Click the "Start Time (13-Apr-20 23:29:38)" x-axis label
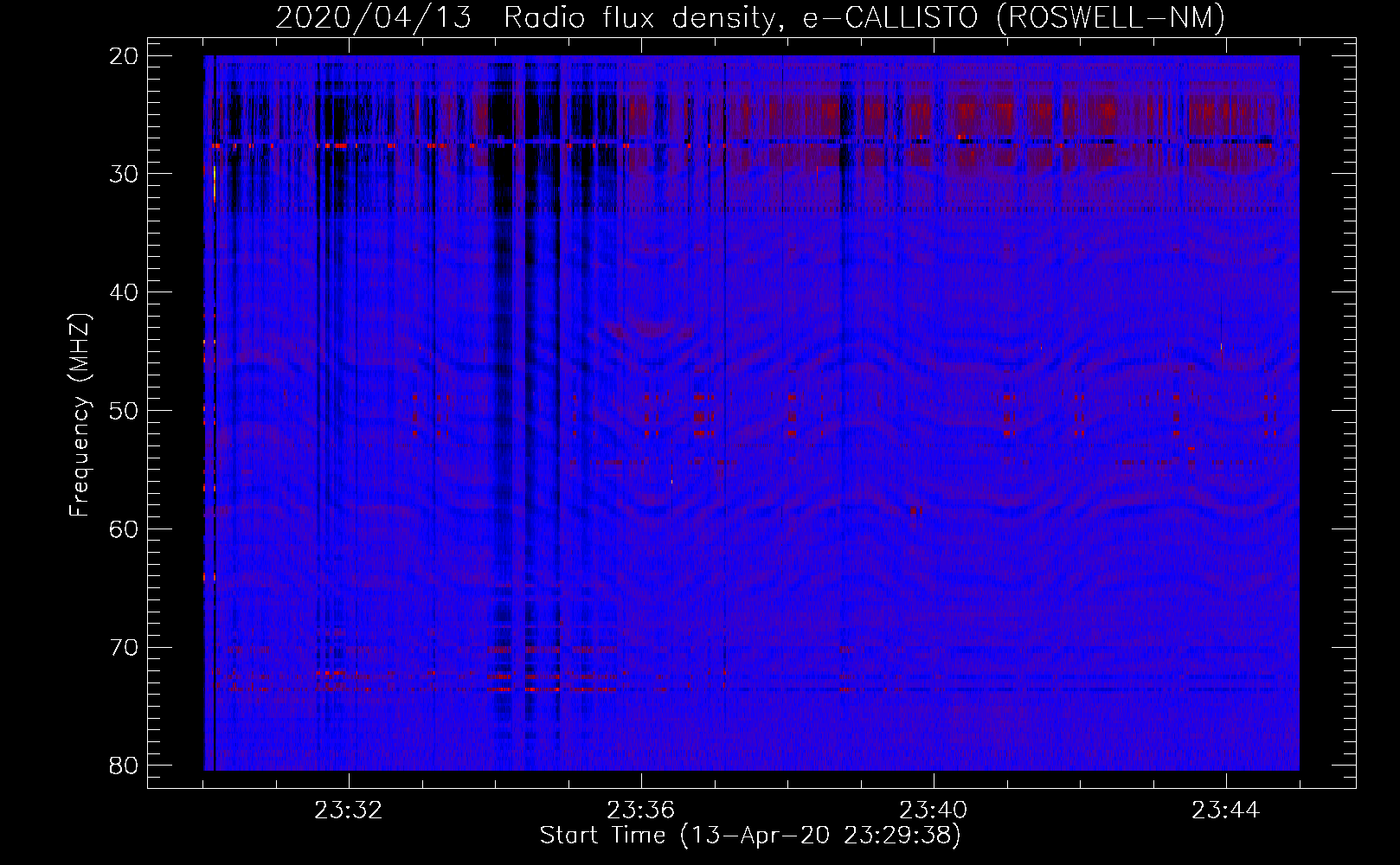The image size is (1400, 865). coord(750,836)
